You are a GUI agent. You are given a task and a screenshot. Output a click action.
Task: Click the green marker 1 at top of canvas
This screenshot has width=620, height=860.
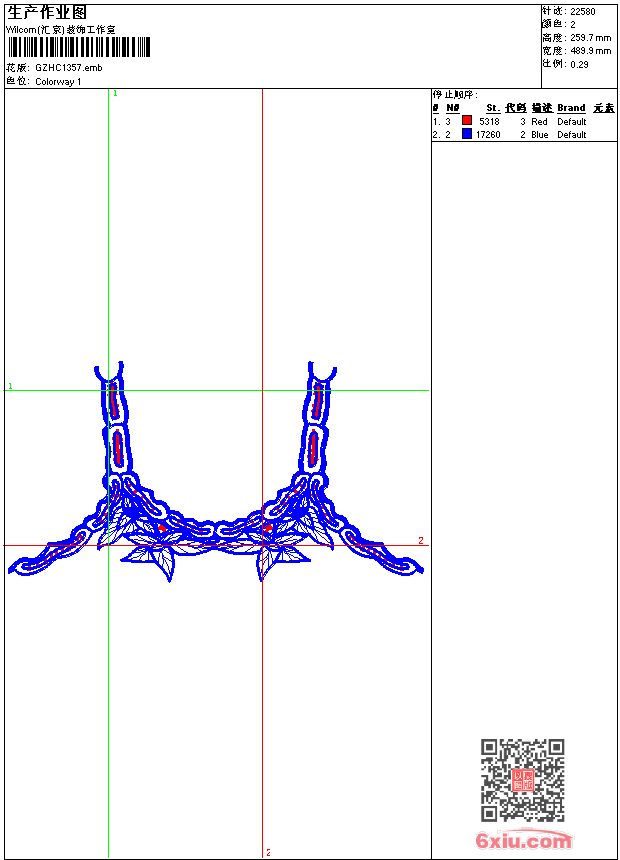coord(115,93)
